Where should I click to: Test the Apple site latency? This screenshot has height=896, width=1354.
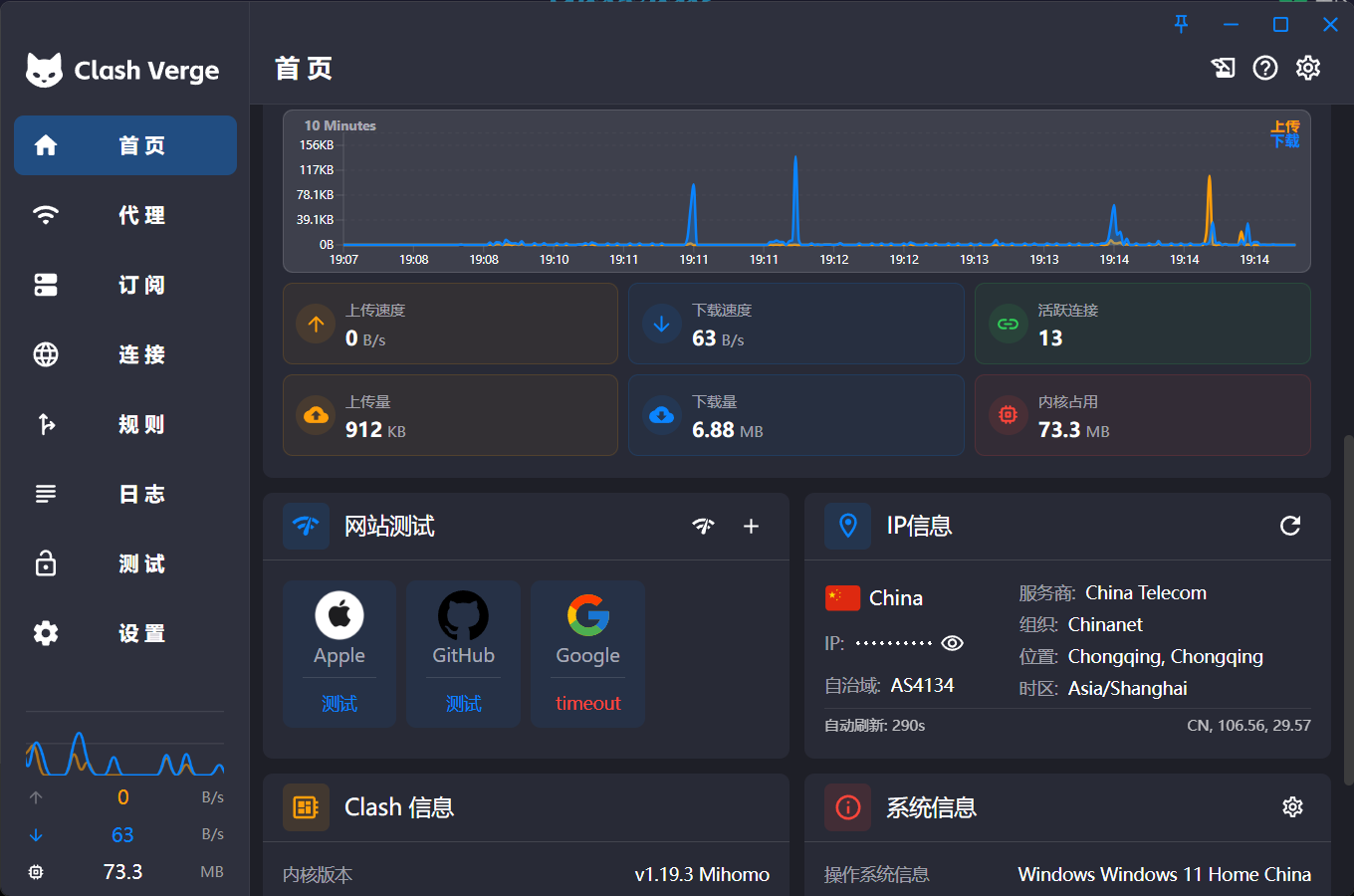pyautogui.click(x=339, y=703)
